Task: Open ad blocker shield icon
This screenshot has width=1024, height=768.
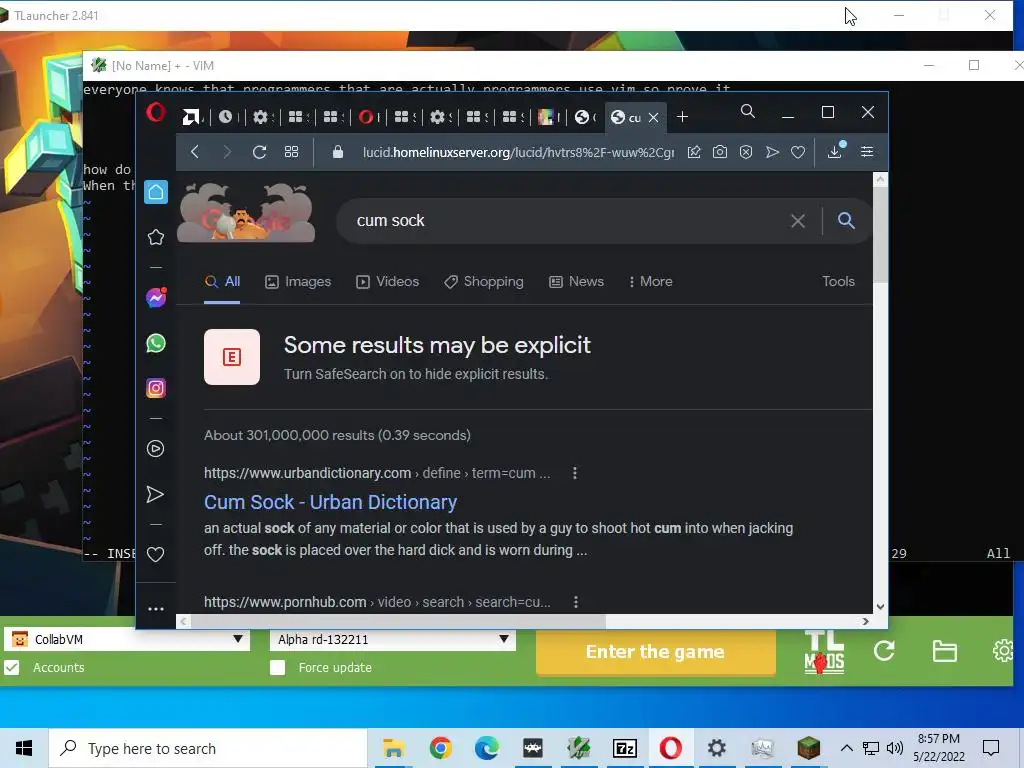Action: [746, 152]
